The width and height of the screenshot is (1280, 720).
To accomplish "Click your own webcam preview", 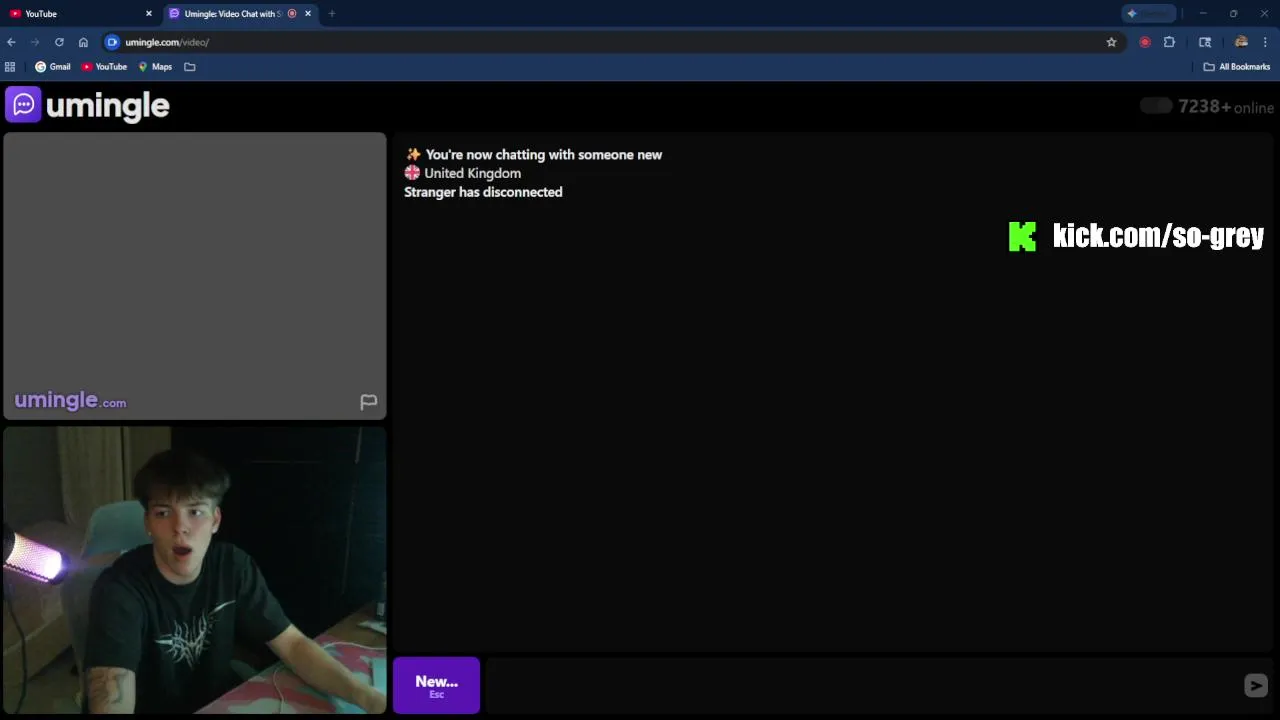I will pyautogui.click(x=195, y=570).
